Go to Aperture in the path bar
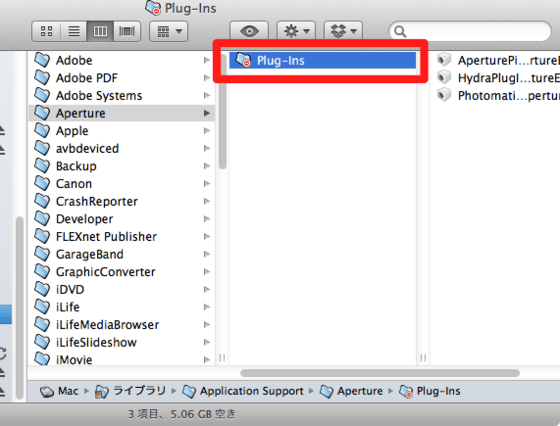Viewport: 560px width, 426px height. [351, 391]
